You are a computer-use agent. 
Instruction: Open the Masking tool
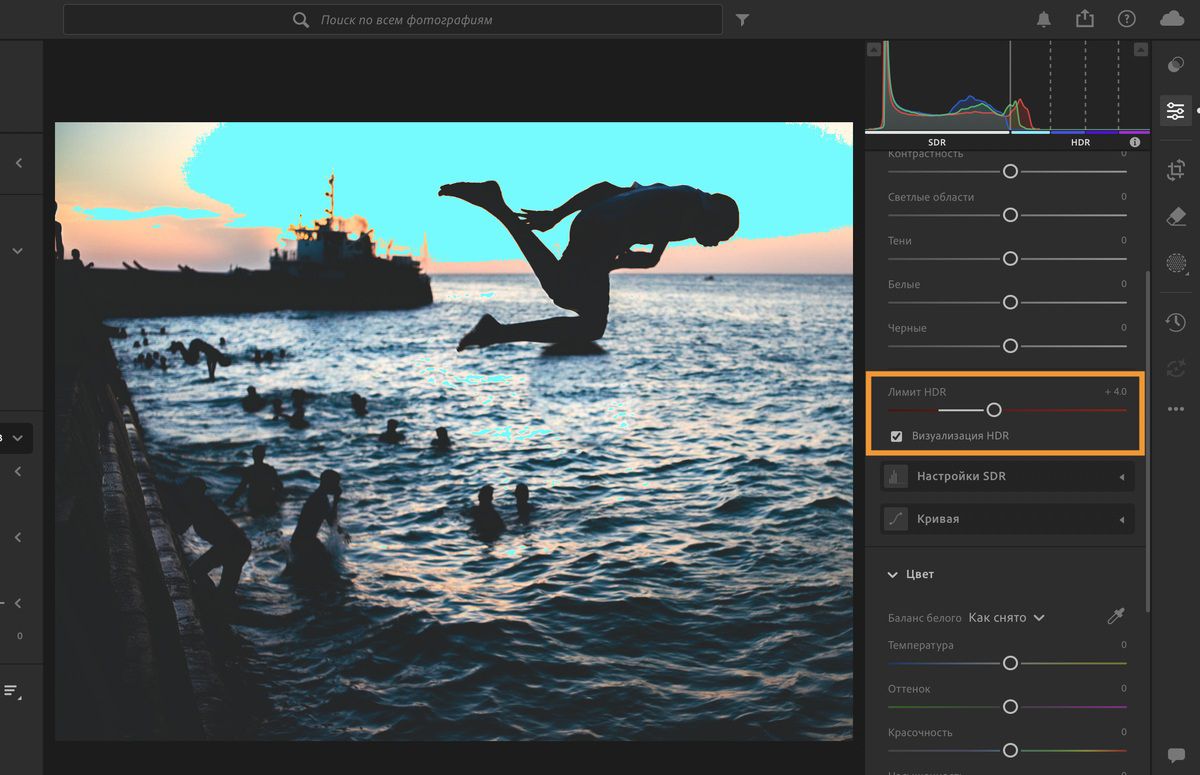(1176, 263)
